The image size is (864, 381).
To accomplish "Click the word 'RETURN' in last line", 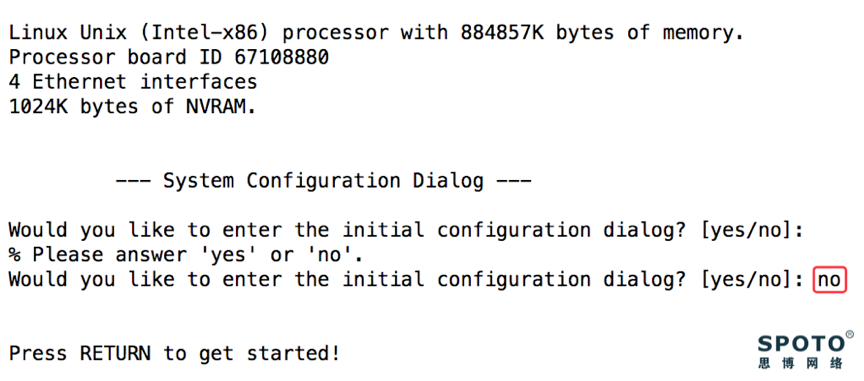I will pyautogui.click(x=115, y=353).
